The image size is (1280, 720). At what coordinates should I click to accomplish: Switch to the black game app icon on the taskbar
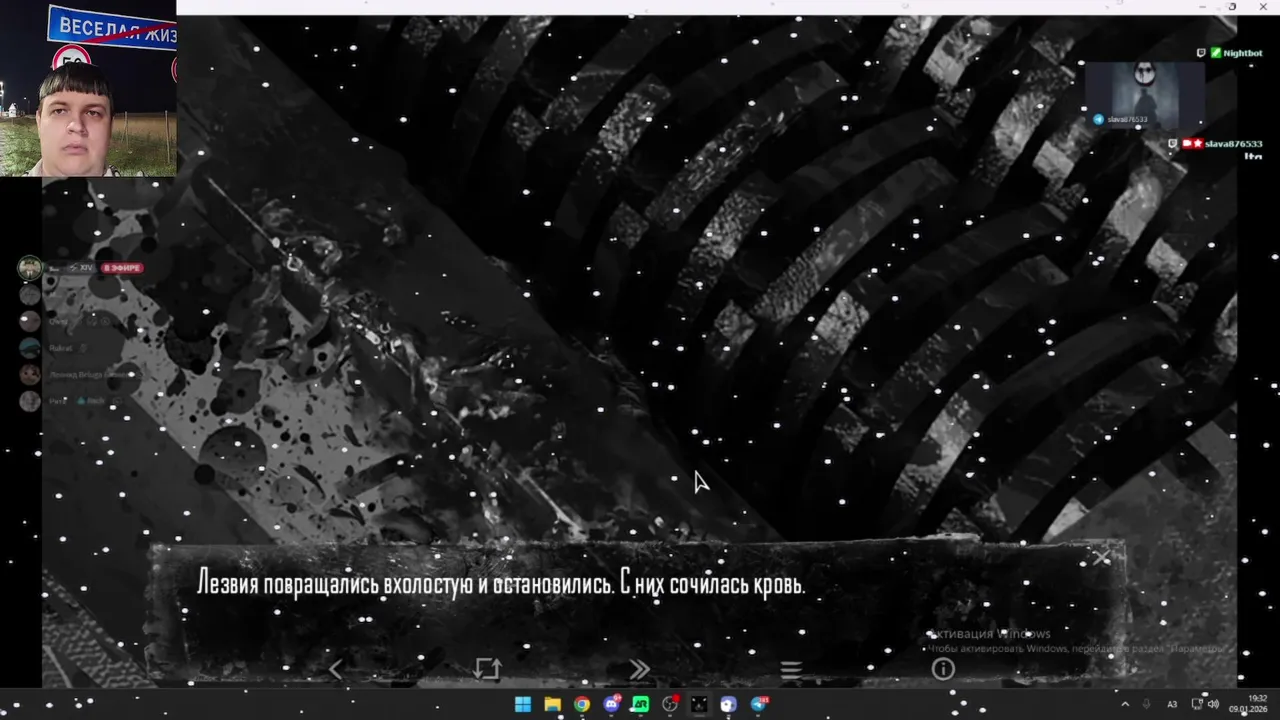point(699,704)
